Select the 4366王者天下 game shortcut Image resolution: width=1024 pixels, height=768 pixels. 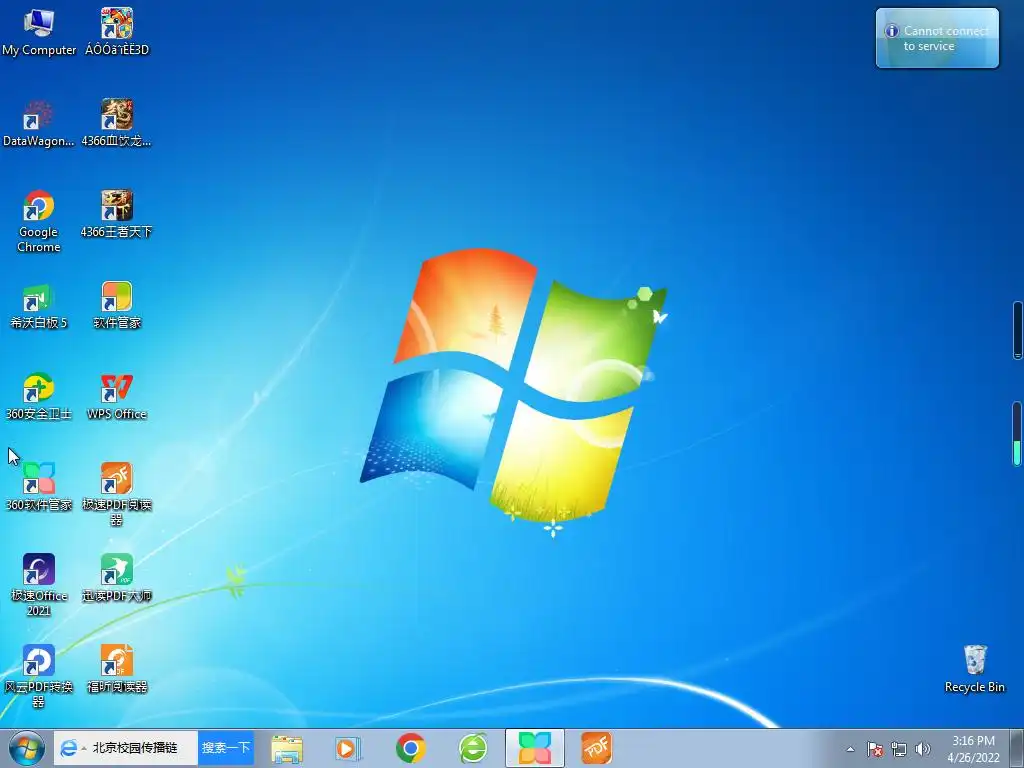117,215
